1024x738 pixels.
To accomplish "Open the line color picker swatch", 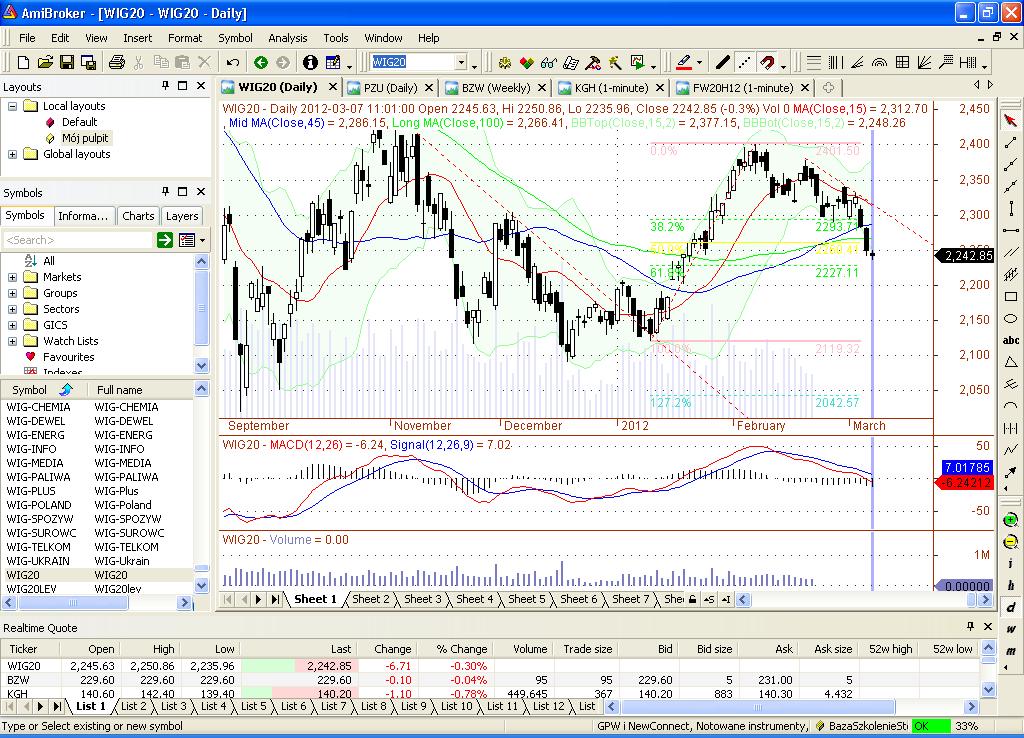I will tap(683, 62).
